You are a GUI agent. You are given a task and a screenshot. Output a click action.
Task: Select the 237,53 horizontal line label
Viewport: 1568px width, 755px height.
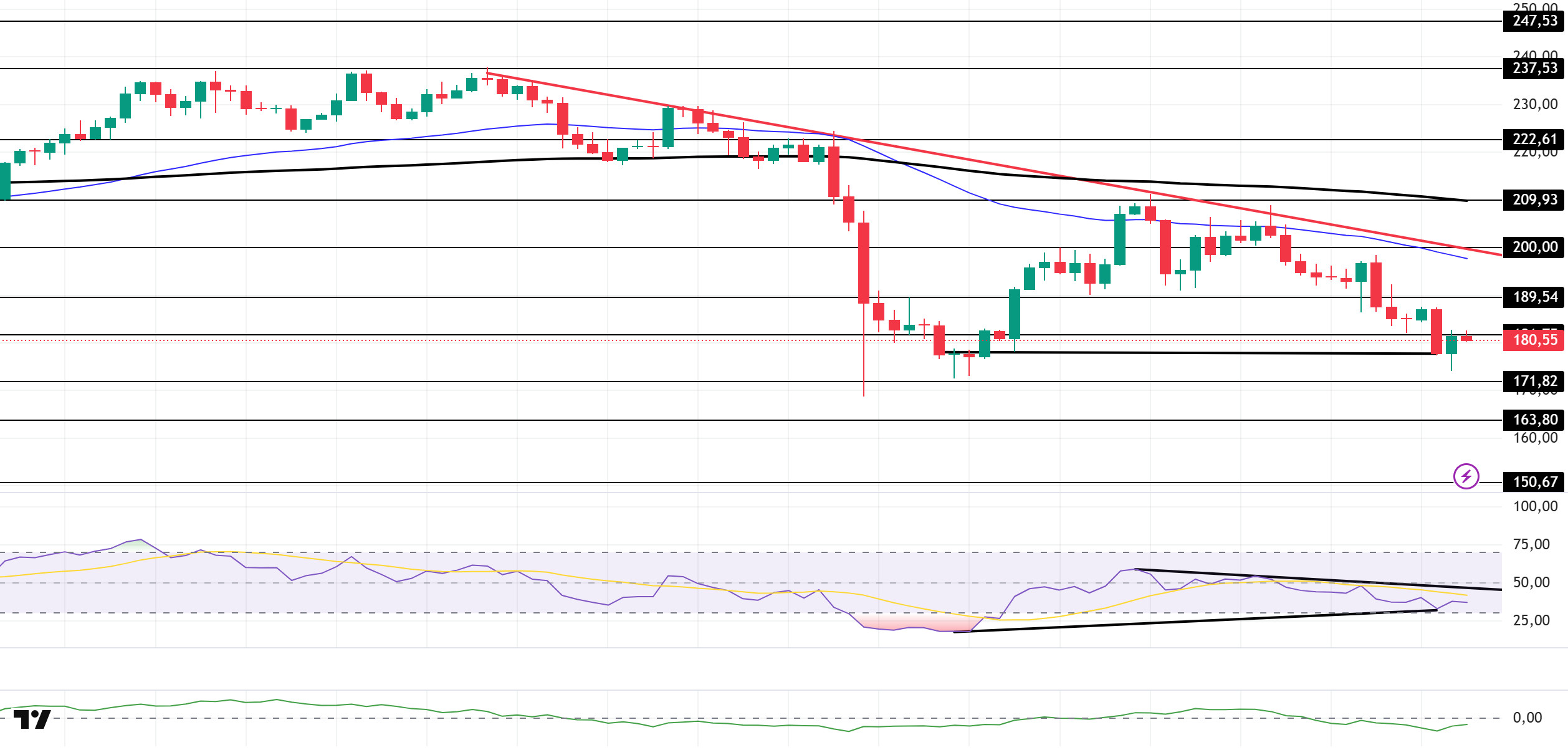click(1534, 69)
